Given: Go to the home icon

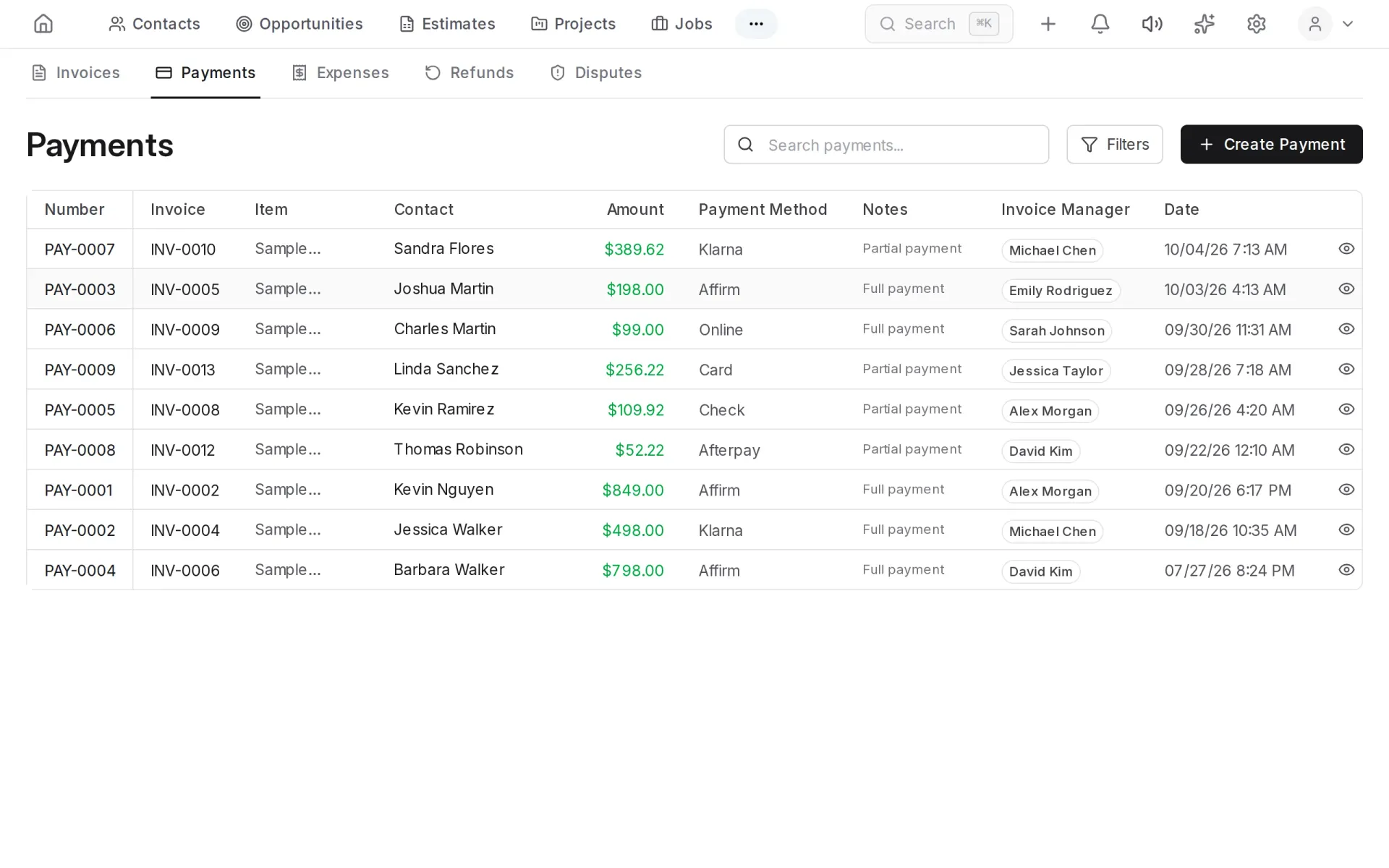Looking at the screenshot, I should coord(43,24).
